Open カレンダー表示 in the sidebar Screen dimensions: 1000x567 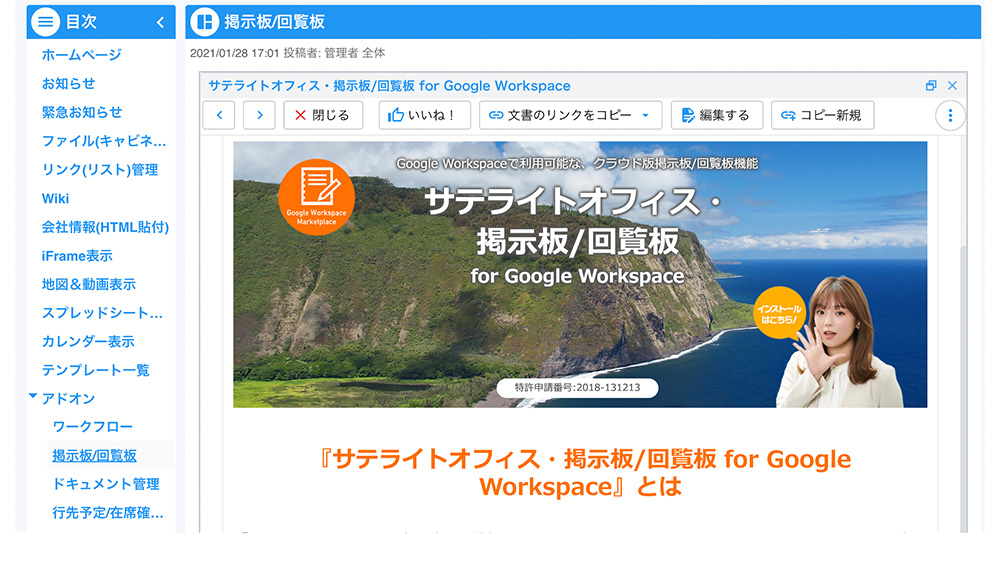tap(88, 342)
